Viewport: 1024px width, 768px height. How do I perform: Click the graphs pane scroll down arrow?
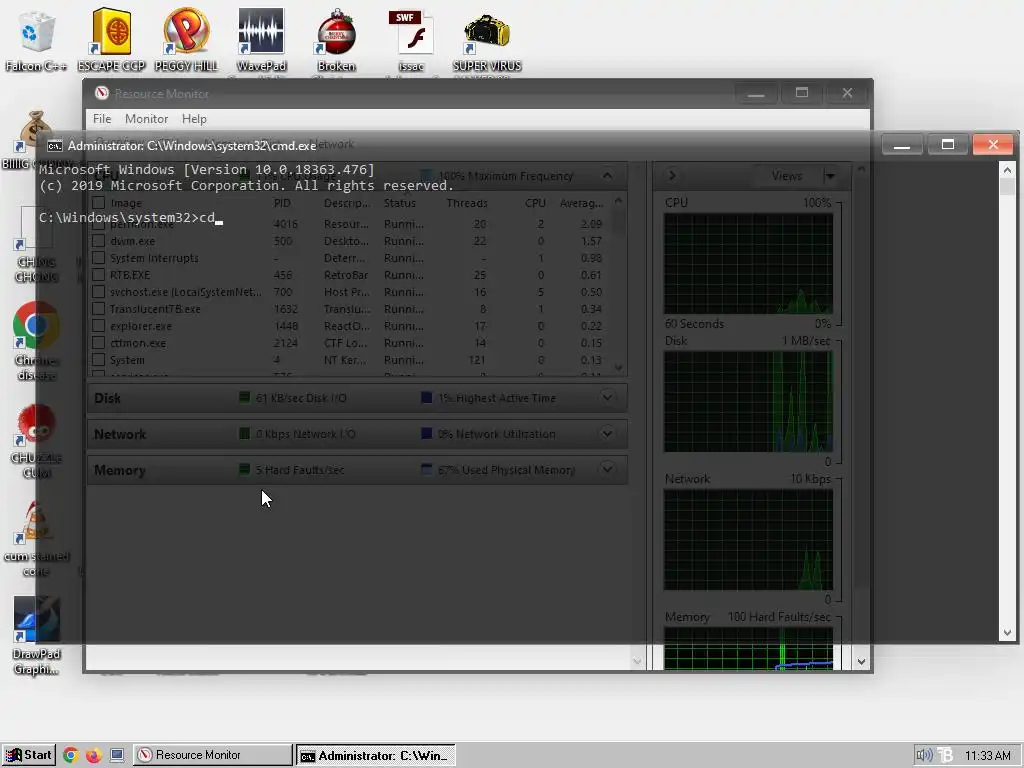click(861, 662)
